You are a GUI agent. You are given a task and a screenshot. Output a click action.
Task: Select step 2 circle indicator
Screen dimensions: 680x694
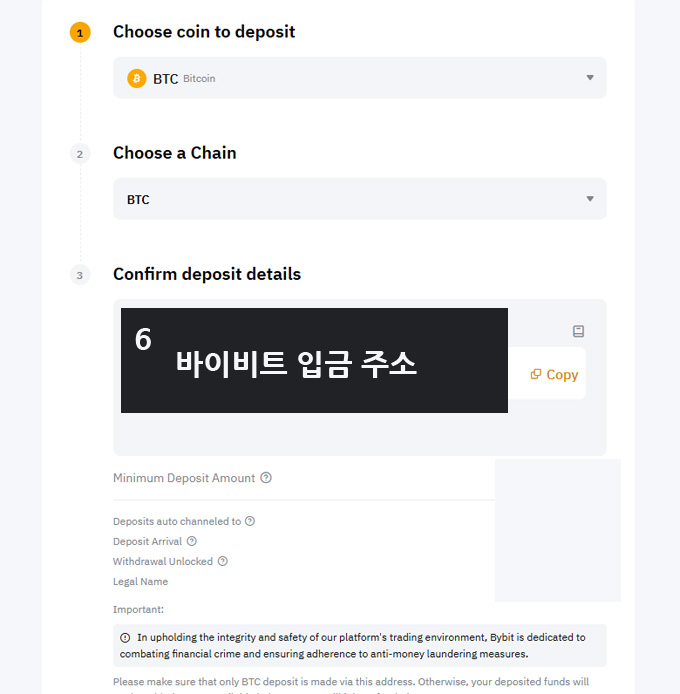[x=80, y=154]
